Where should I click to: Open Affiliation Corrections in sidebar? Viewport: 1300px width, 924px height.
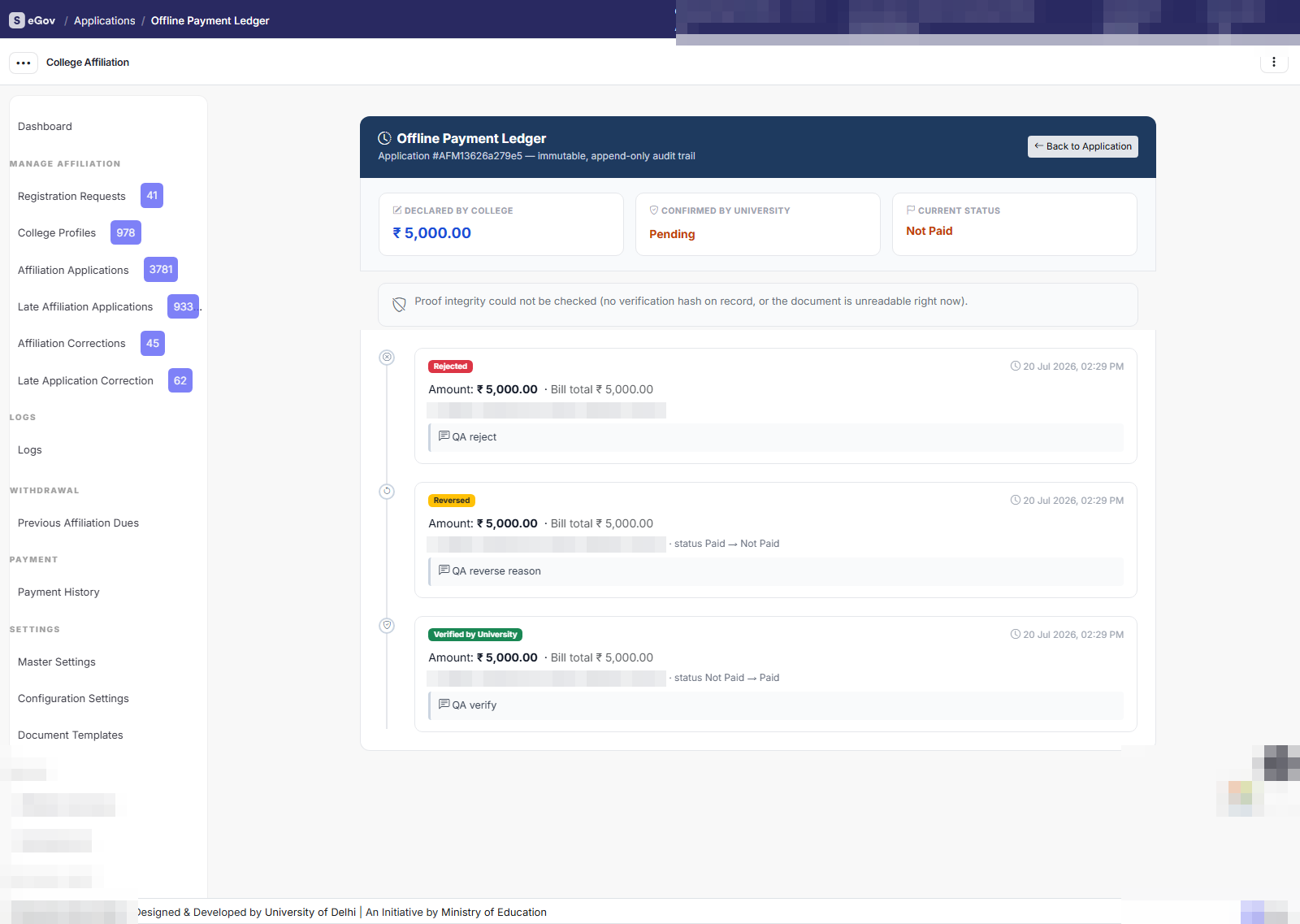coord(71,344)
